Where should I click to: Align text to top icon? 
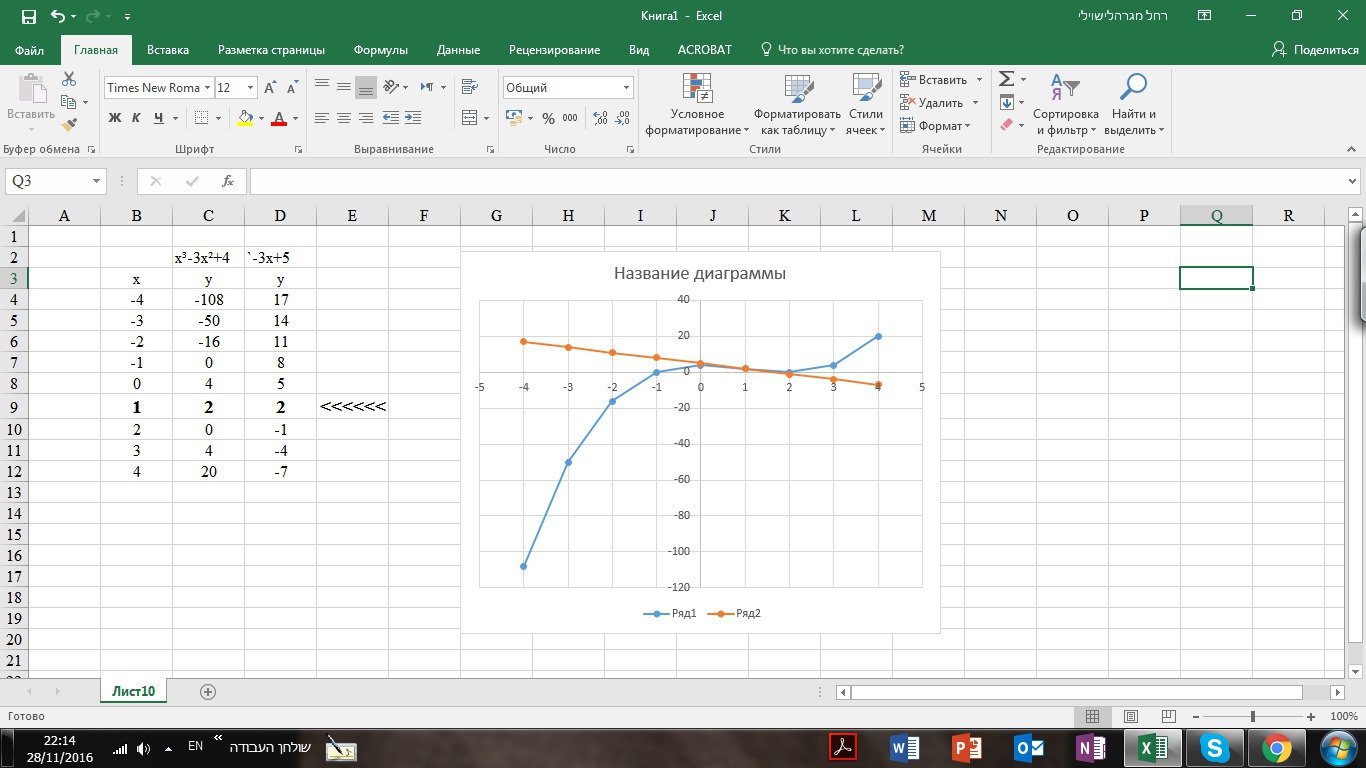pos(322,87)
